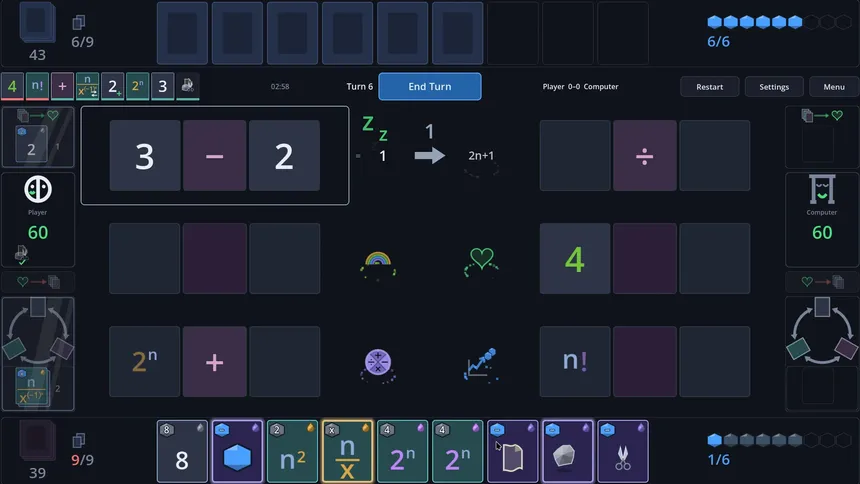
Task: Click the Restart button
Action: [x=710, y=87]
